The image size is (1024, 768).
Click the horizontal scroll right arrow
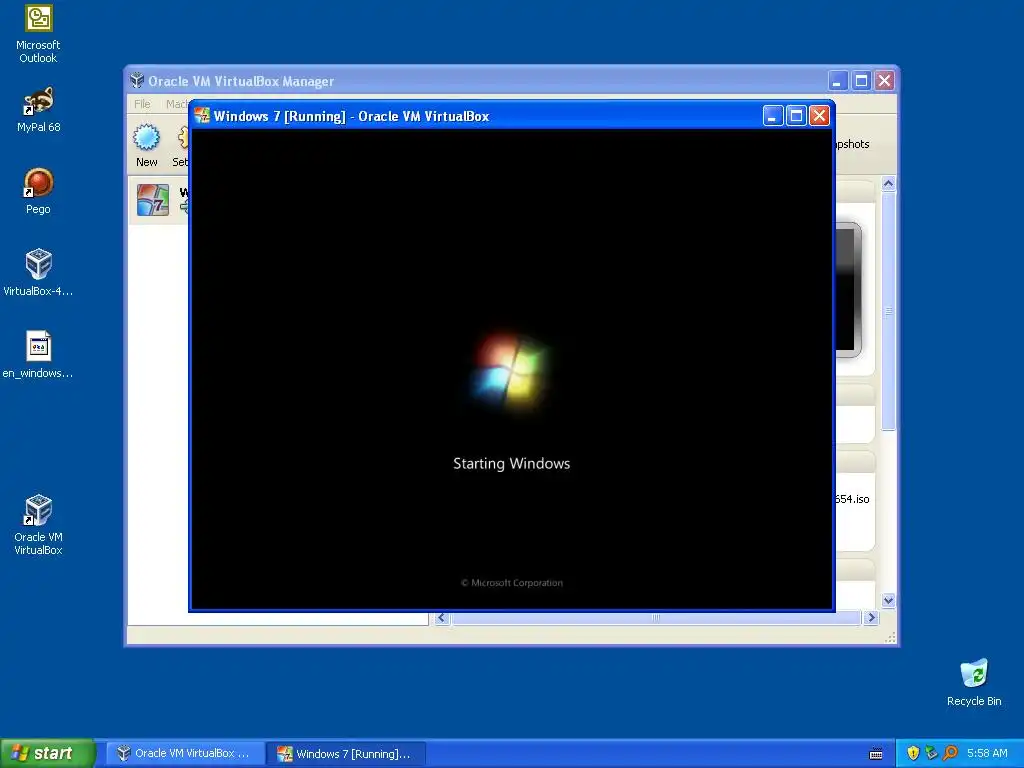click(871, 618)
